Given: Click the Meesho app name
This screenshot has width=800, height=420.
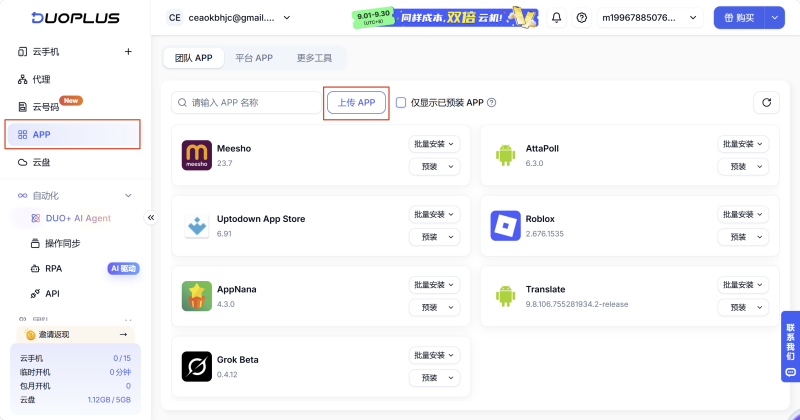Looking at the screenshot, I should pyautogui.click(x=234, y=149).
